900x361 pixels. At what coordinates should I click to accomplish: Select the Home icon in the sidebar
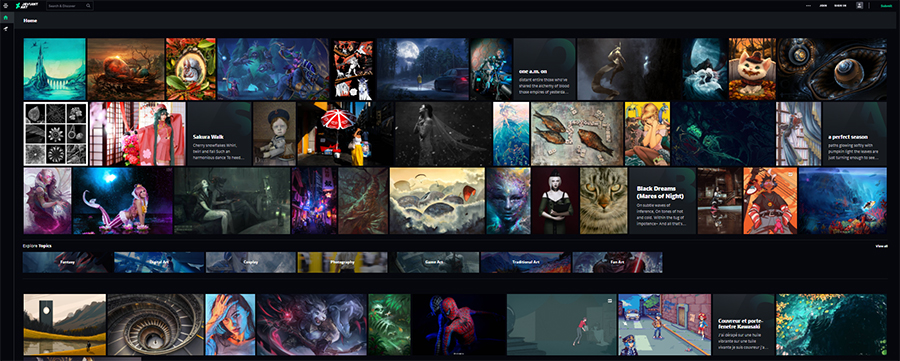(x=6, y=18)
